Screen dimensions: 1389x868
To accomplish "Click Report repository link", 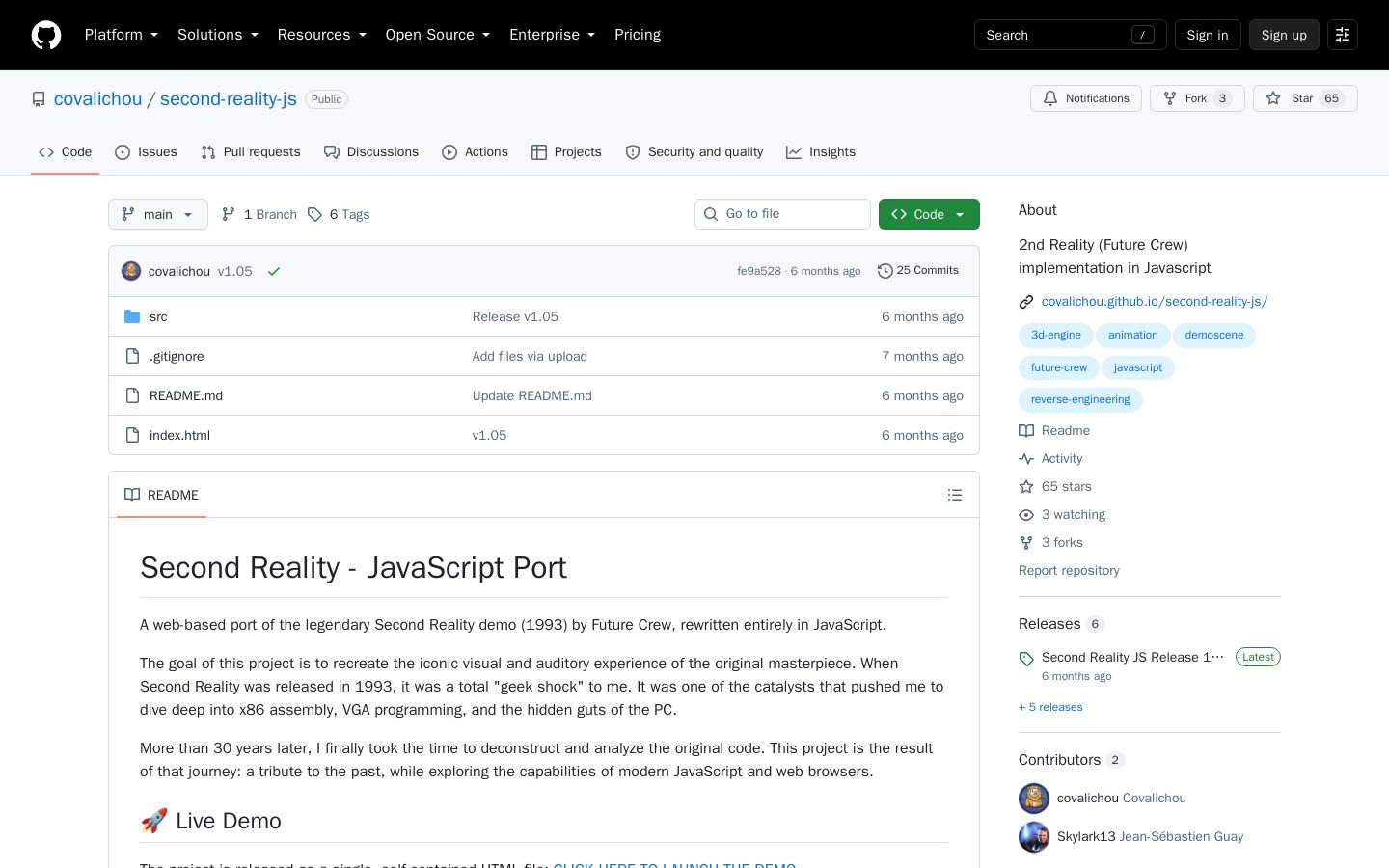I will (x=1069, y=571).
